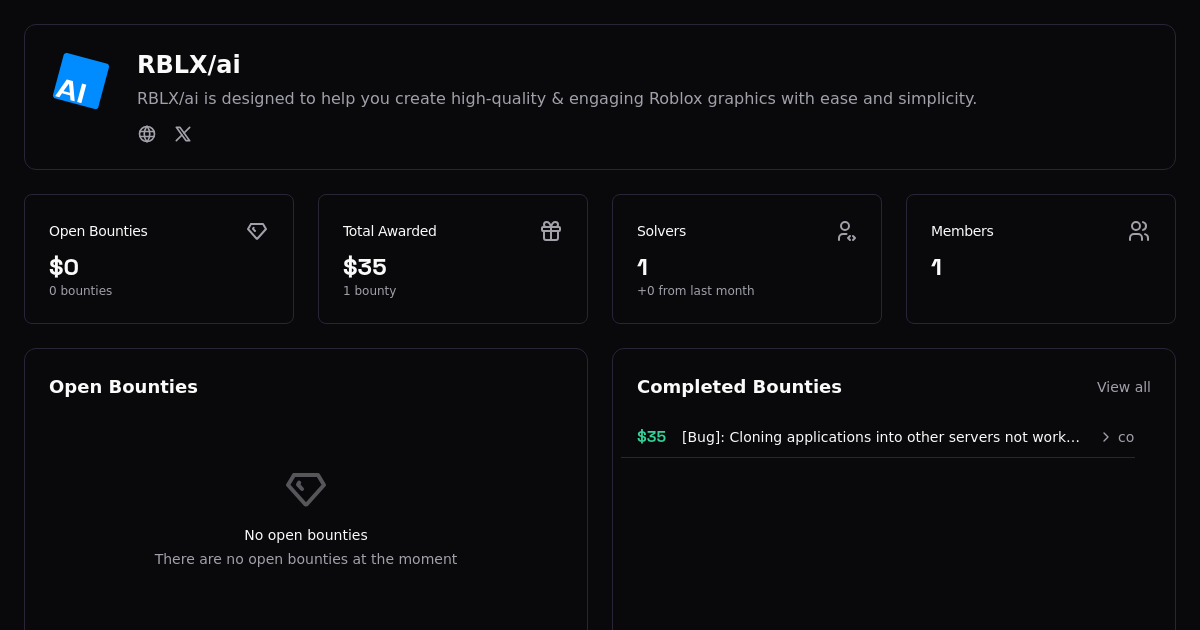This screenshot has width=1200, height=630.
Task: Click the Completed Bounties heading
Action: 739,387
